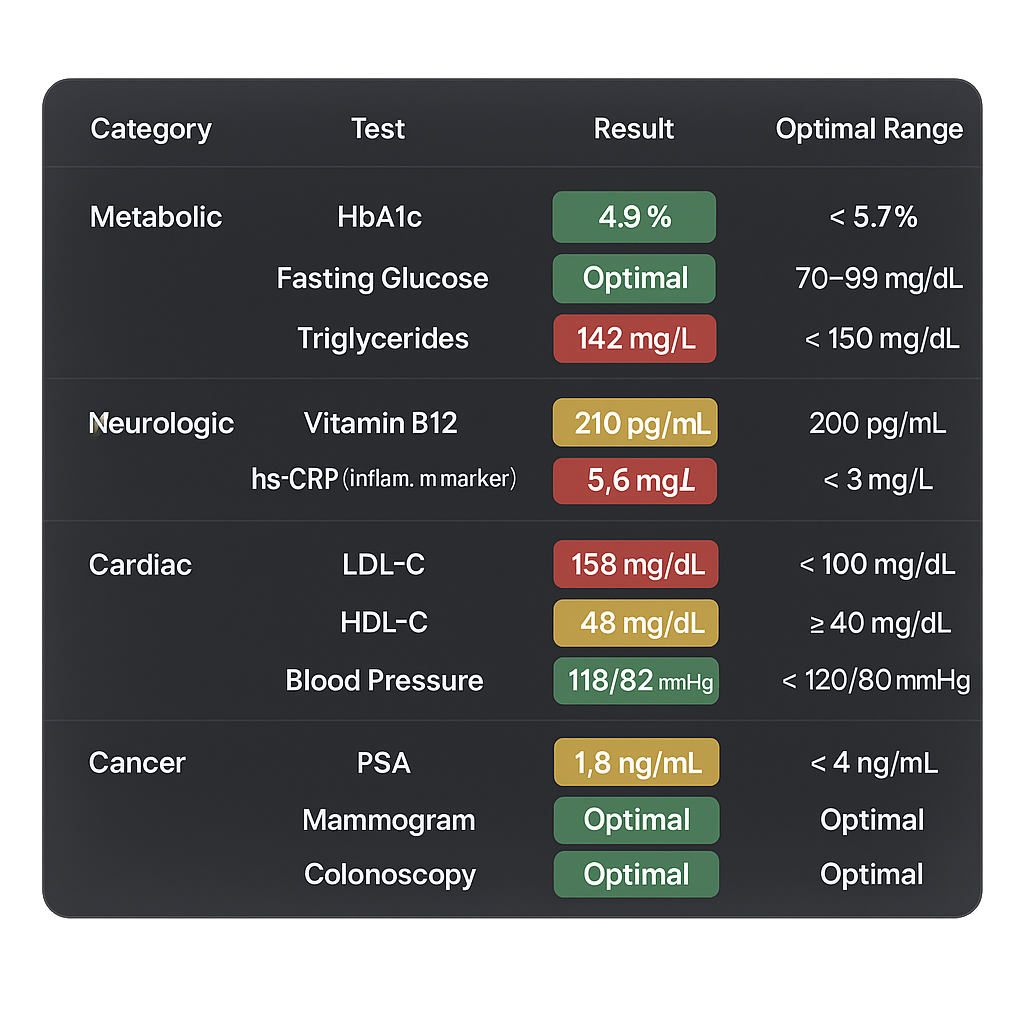Select the Mammogram result badge
This screenshot has height=1024, width=1024.
[x=636, y=820]
